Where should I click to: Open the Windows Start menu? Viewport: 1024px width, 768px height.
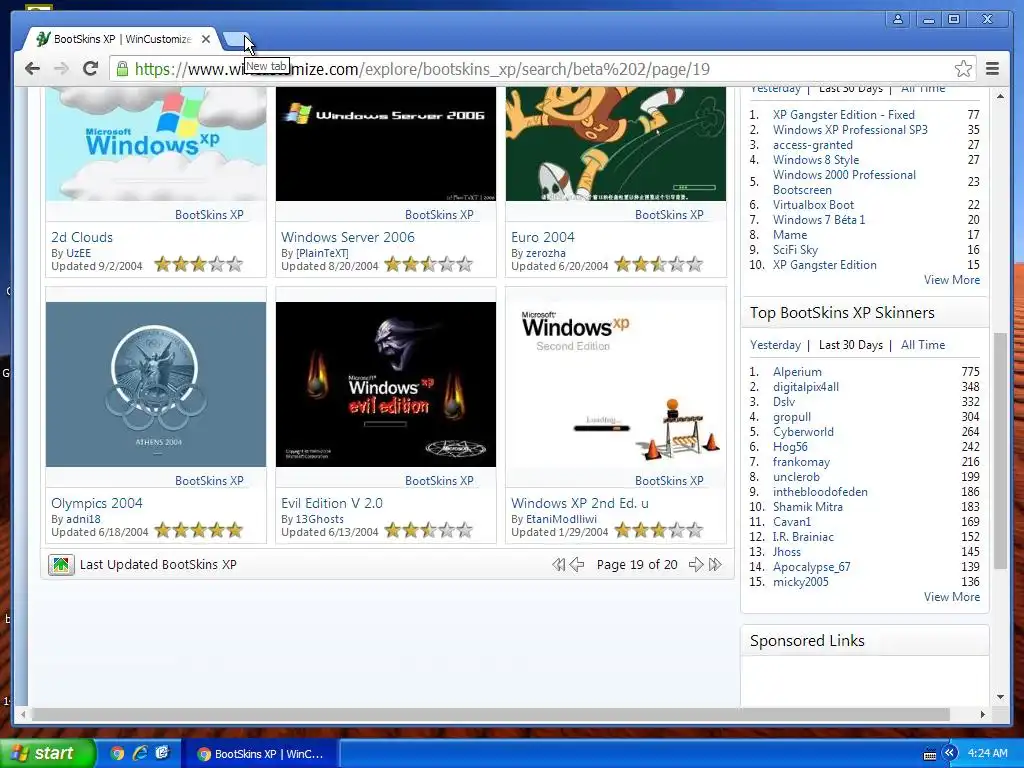pos(47,754)
